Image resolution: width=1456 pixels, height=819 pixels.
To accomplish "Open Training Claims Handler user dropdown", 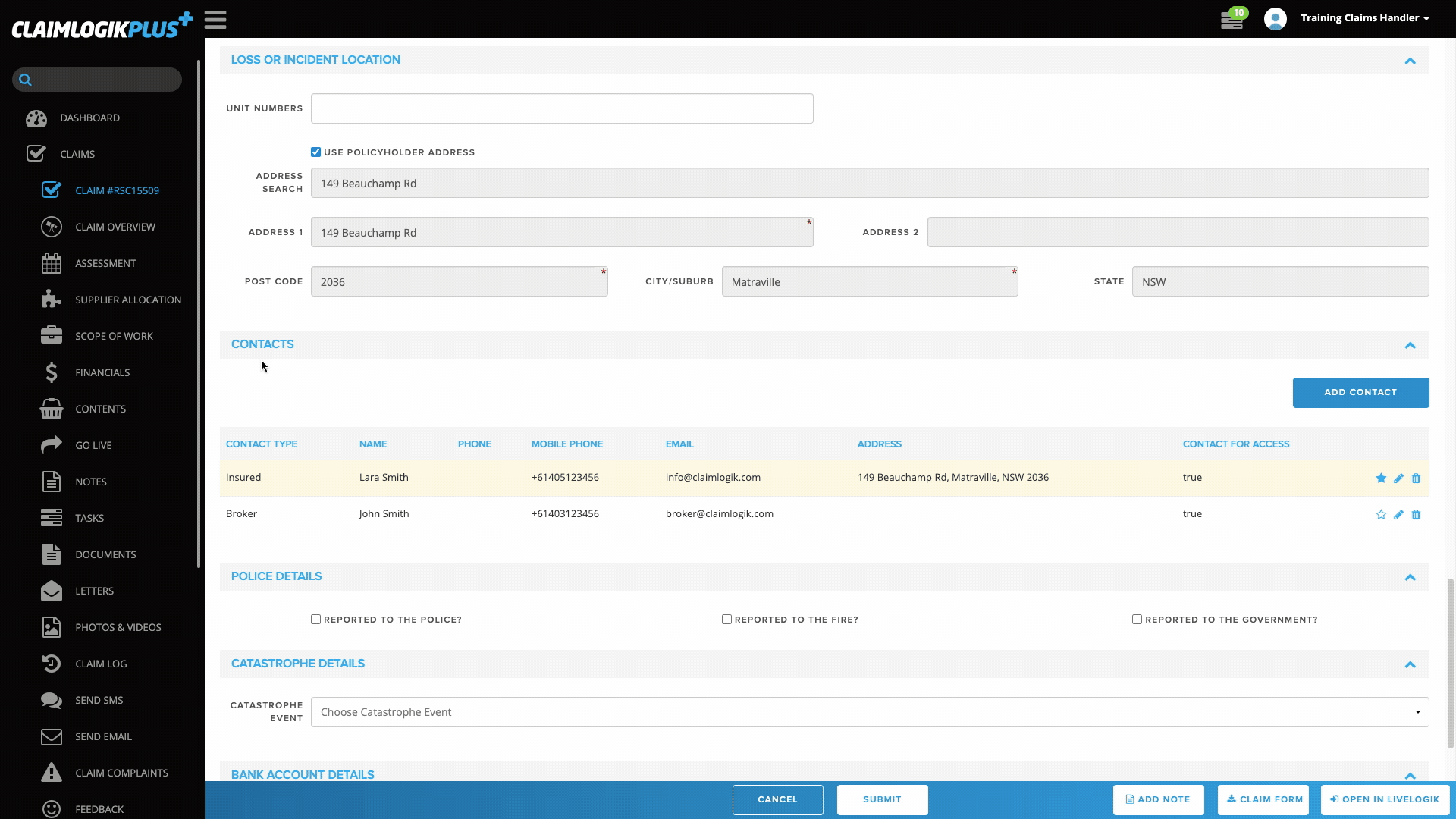I will 1364,18.
